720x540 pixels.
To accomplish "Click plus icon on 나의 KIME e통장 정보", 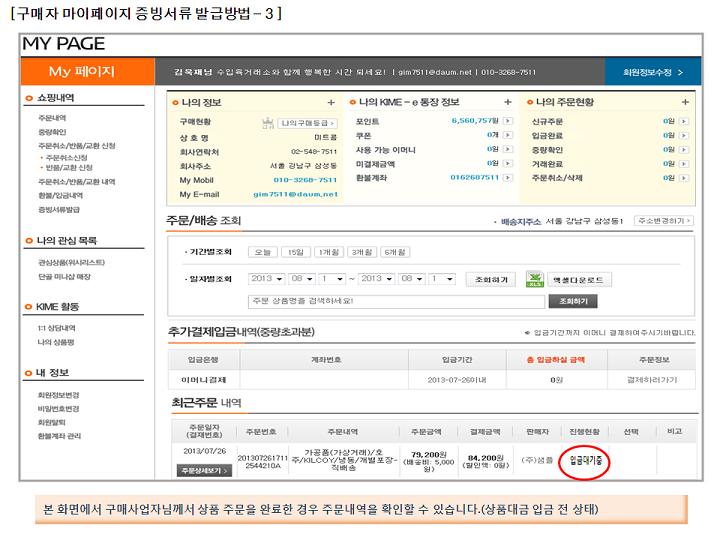I will coord(508,102).
